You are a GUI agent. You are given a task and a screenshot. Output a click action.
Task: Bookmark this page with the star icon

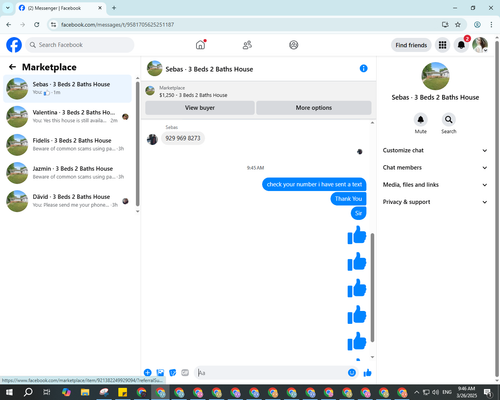458,24
